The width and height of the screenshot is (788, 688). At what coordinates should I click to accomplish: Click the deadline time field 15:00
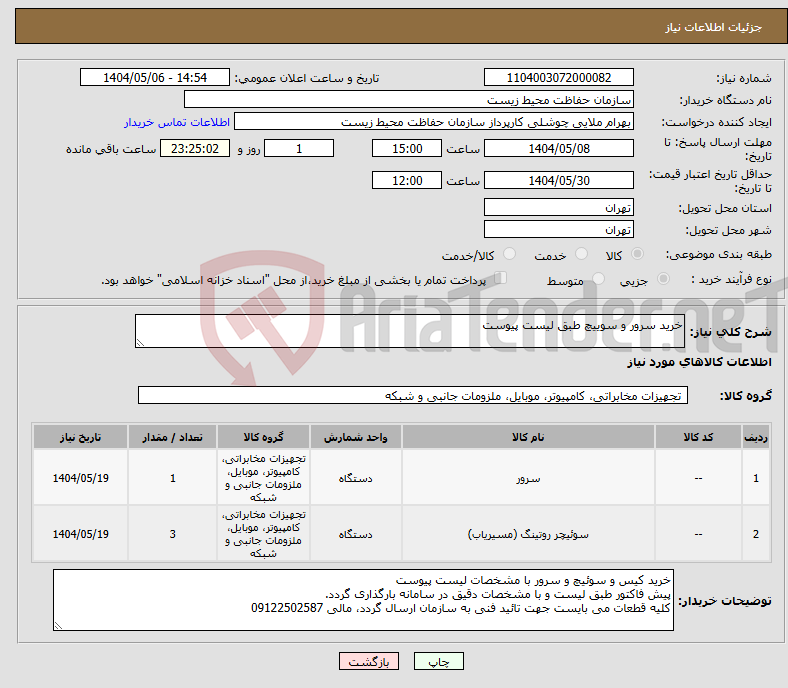(407, 148)
